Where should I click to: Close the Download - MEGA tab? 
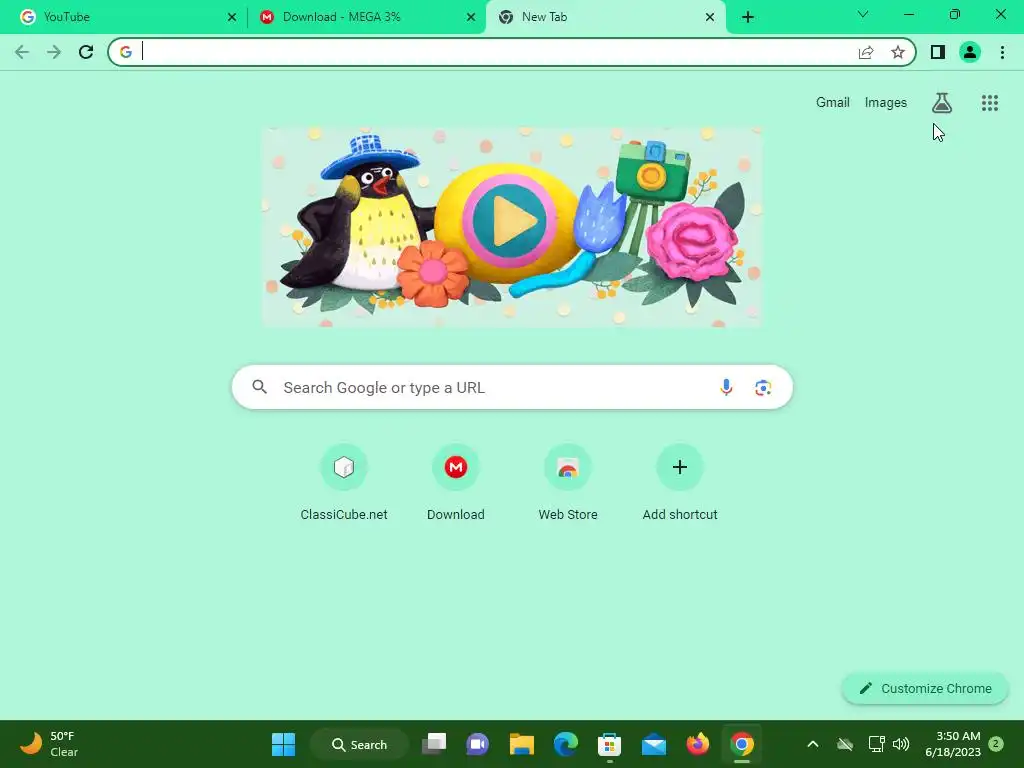471,17
